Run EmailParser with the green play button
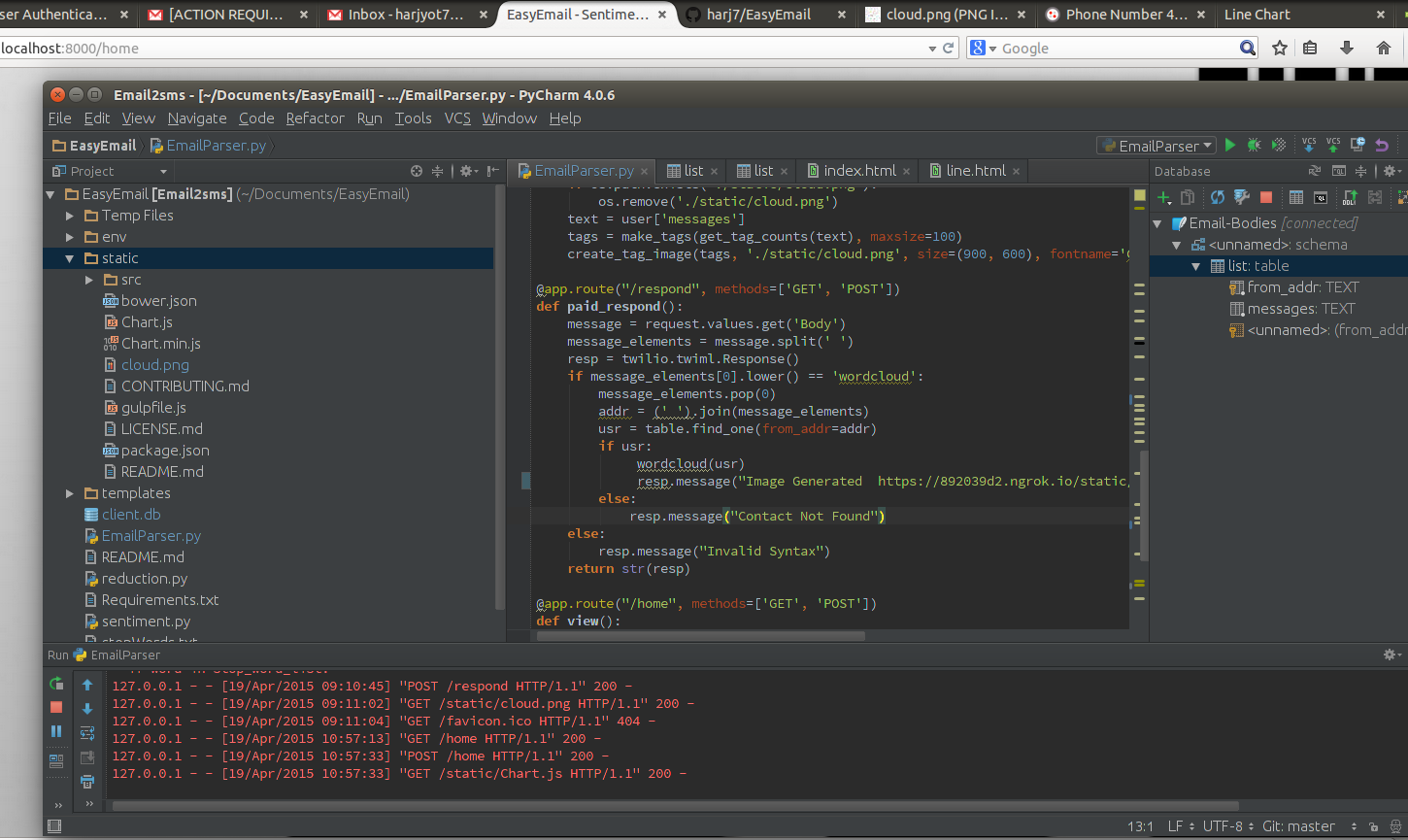Screen dimensions: 1408x840 tap(1230, 145)
